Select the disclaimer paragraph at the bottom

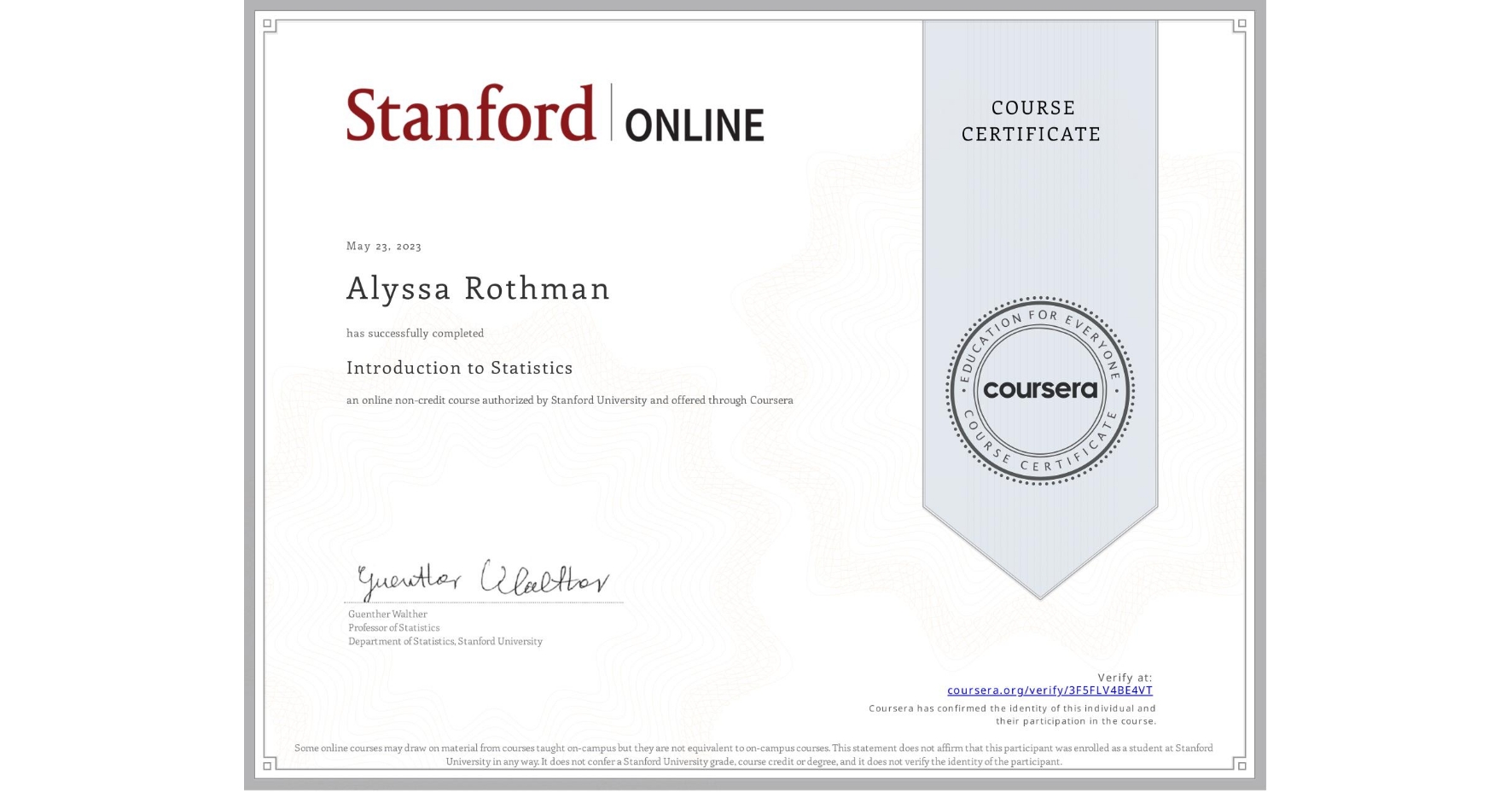pos(754,754)
